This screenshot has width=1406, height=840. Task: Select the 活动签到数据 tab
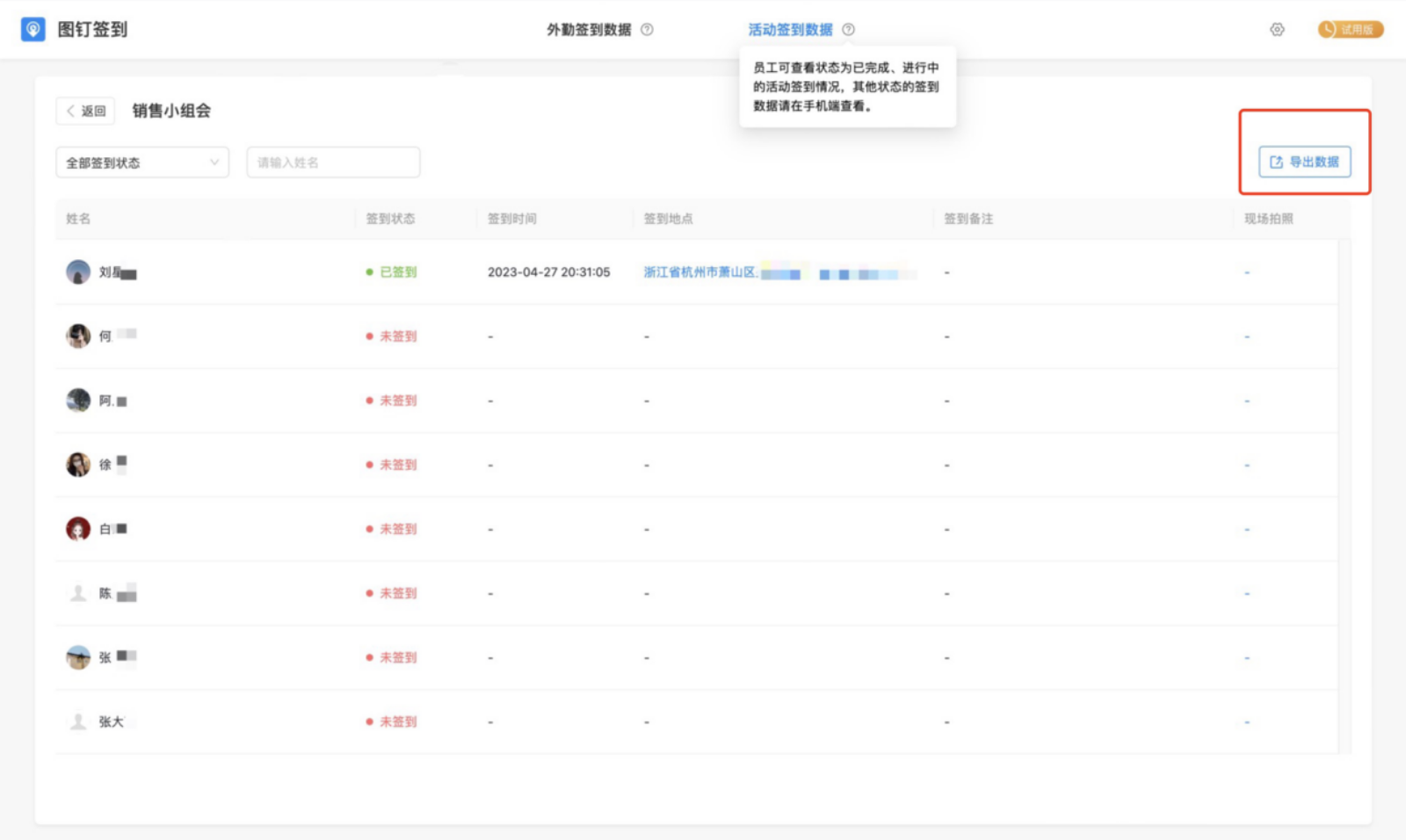[x=790, y=30]
